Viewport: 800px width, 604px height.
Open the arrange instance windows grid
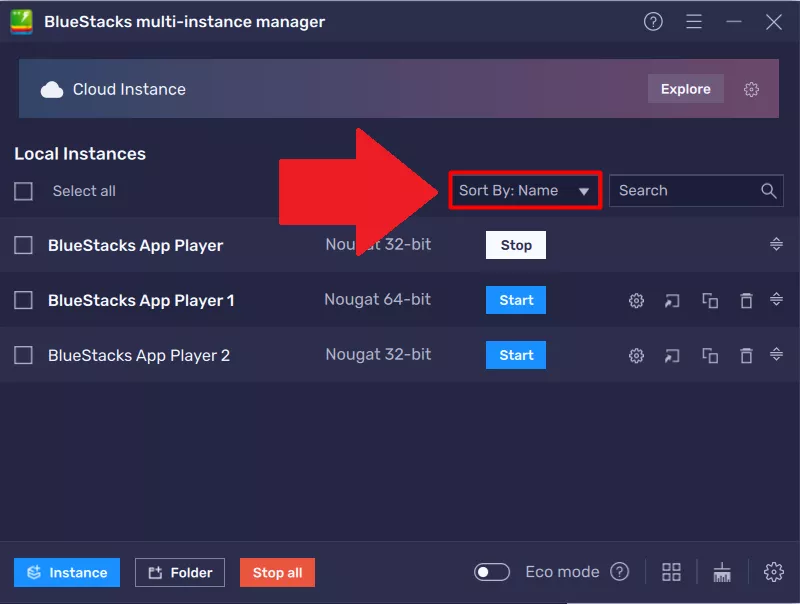pyautogui.click(x=671, y=572)
